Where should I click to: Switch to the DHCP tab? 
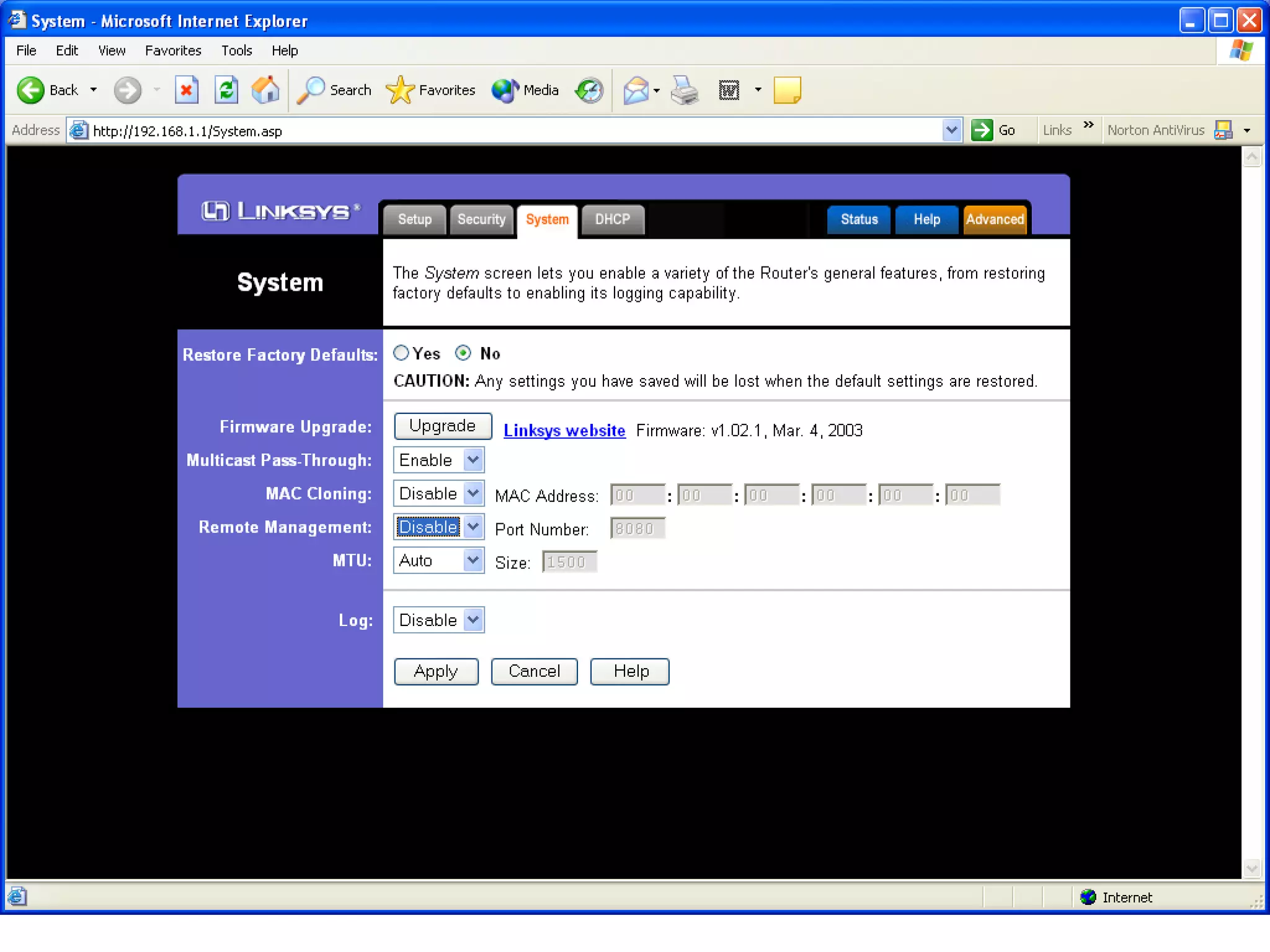tap(612, 219)
